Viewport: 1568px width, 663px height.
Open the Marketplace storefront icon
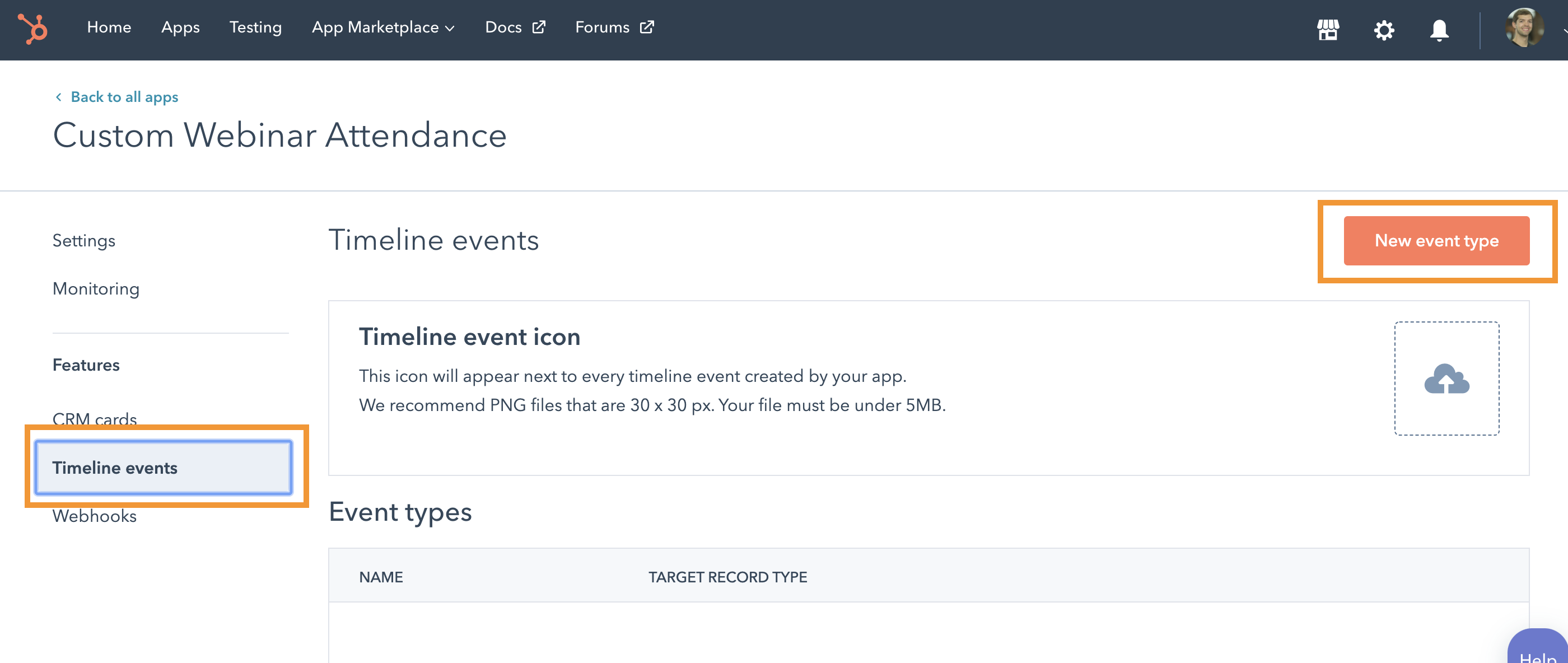click(x=1328, y=30)
